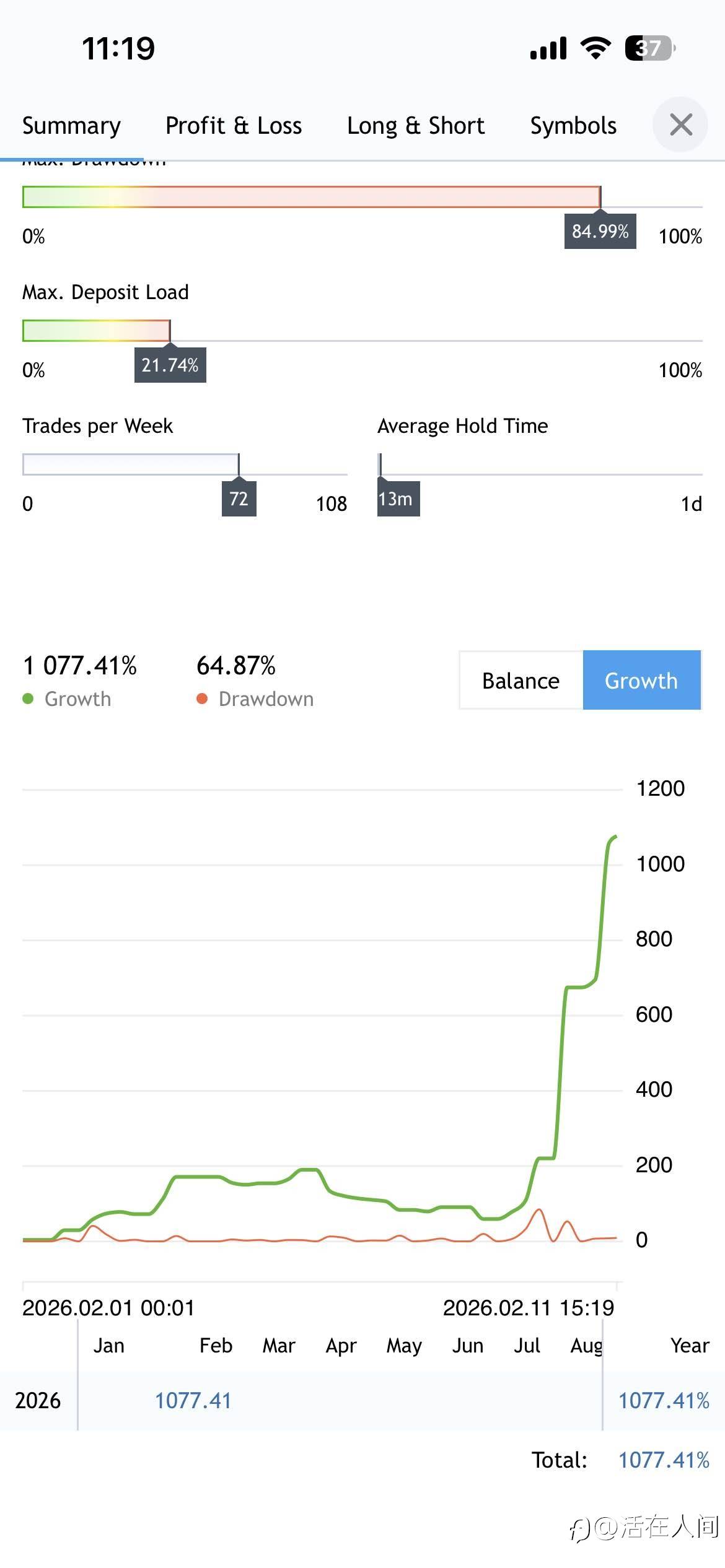Tap the Wi-Fi status icon
The image size is (725, 1568).
click(x=595, y=48)
